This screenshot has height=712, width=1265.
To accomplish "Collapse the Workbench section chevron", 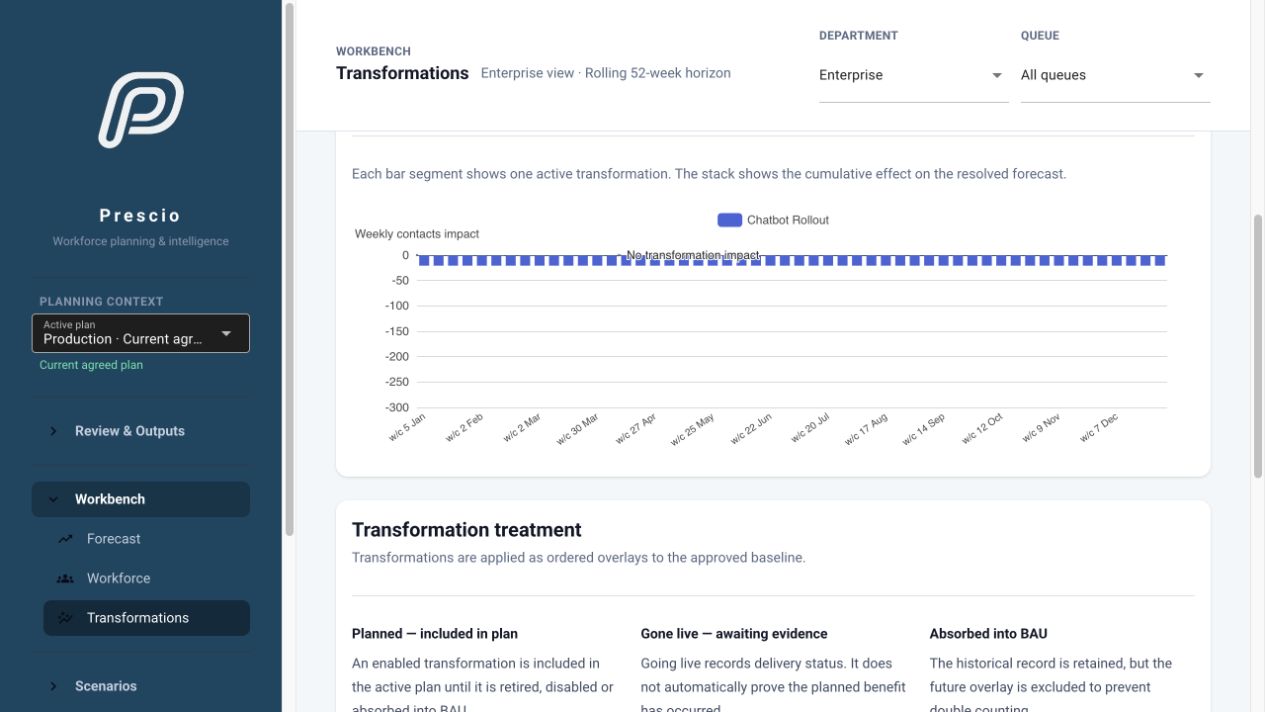I will point(54,499).
